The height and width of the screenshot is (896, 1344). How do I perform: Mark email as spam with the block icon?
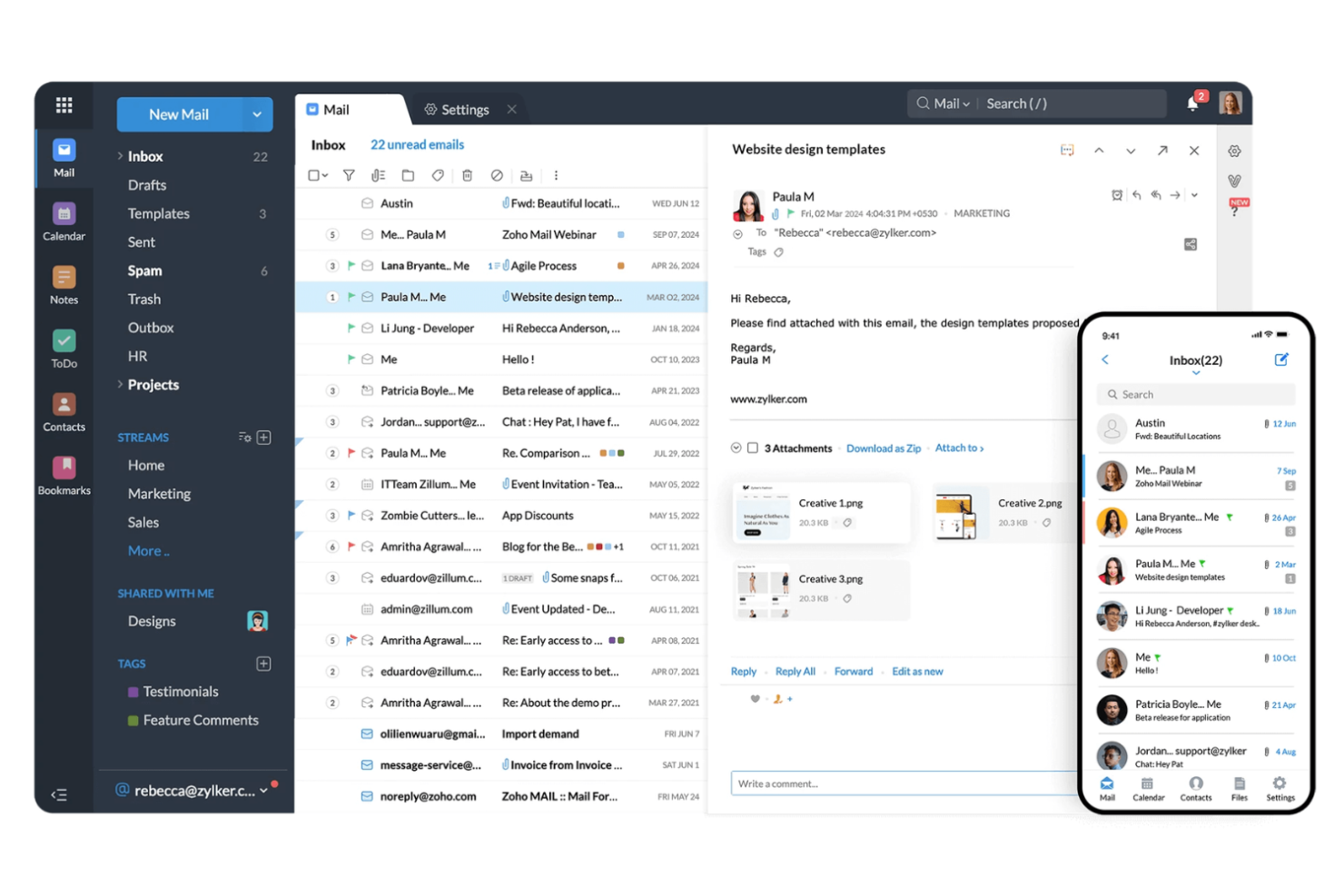(497, 175)
